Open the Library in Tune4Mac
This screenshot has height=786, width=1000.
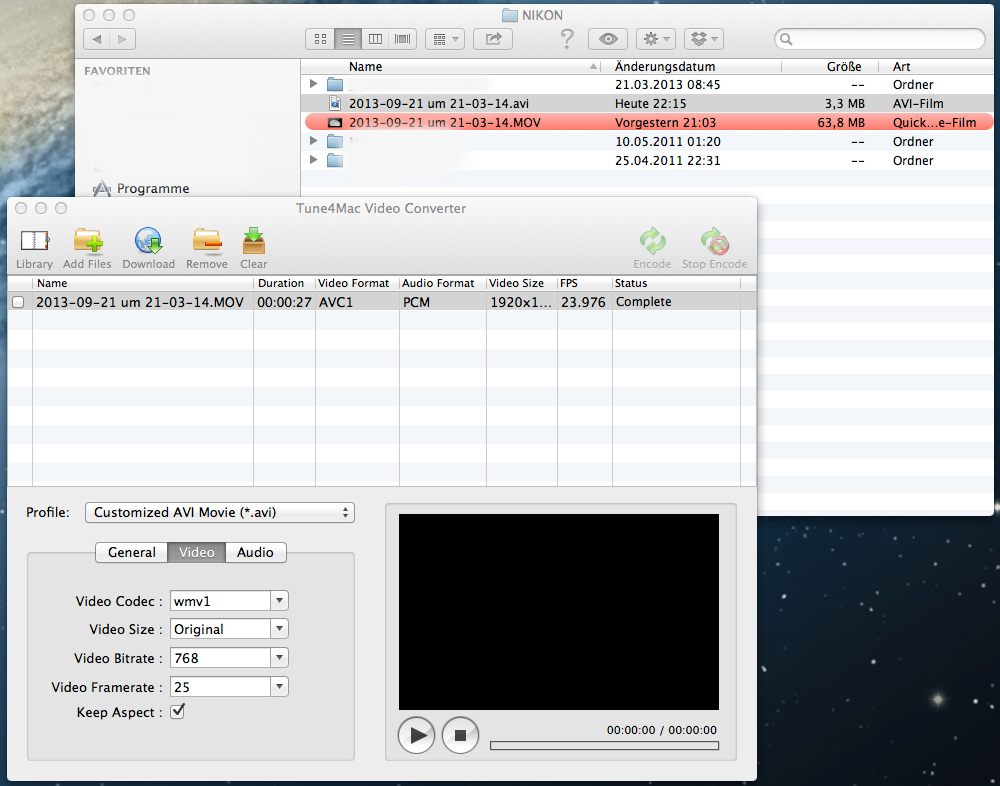34,248
